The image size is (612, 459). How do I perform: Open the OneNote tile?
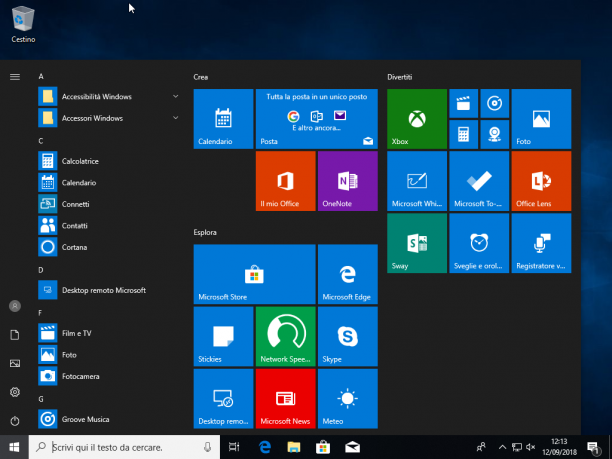[x=348, y=181]
